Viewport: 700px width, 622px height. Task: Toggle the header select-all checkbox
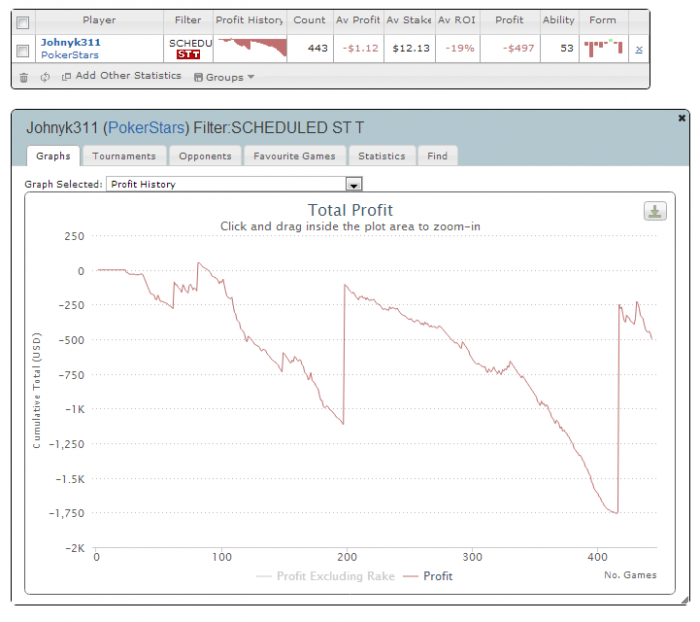23,22
